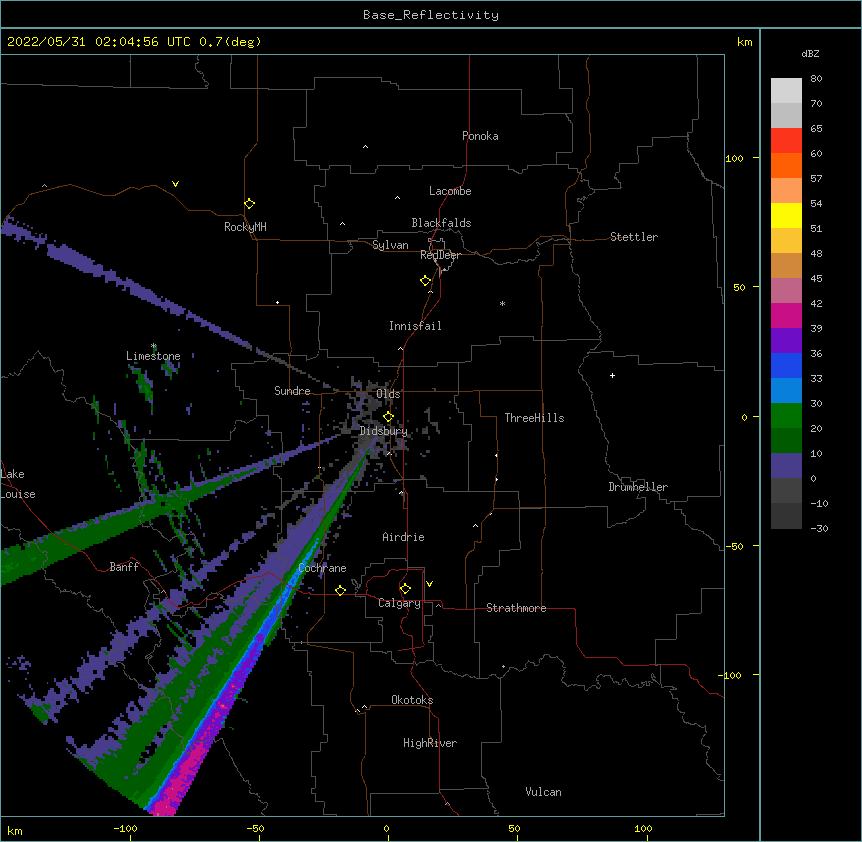Select the blue 33-36 dBZ legend swatch

(786, 365)
